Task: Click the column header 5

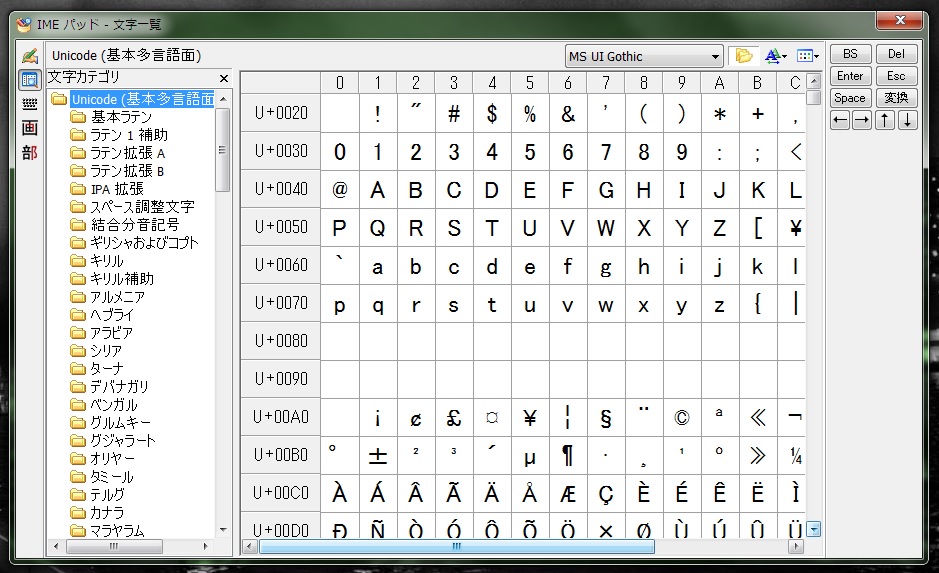Action: pyautogui.click(x=530, y=83)
